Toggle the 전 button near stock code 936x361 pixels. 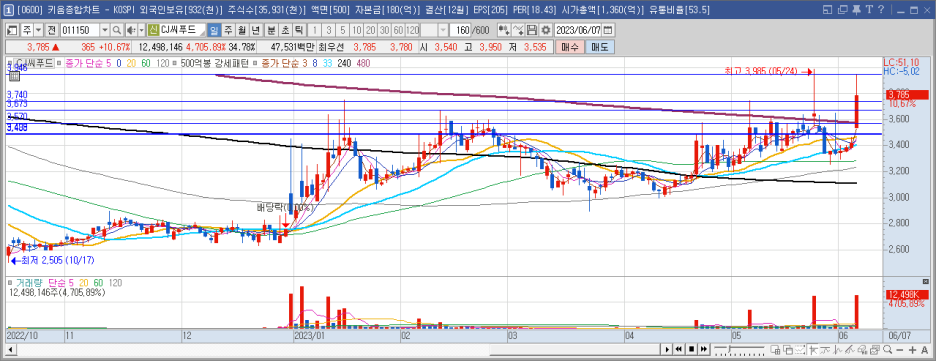pyautogui.click(x=51, y=30)
